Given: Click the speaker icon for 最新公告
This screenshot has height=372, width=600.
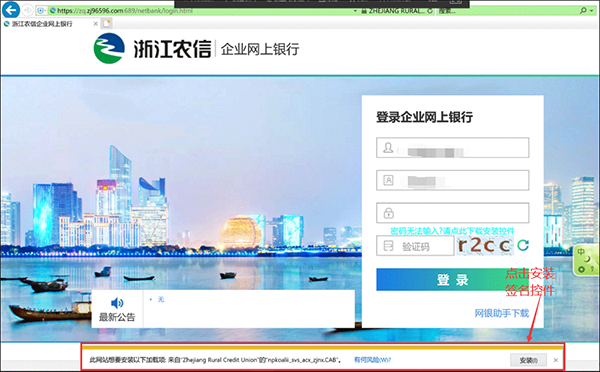Looking at the screenshot, I should tap(117, 303).
